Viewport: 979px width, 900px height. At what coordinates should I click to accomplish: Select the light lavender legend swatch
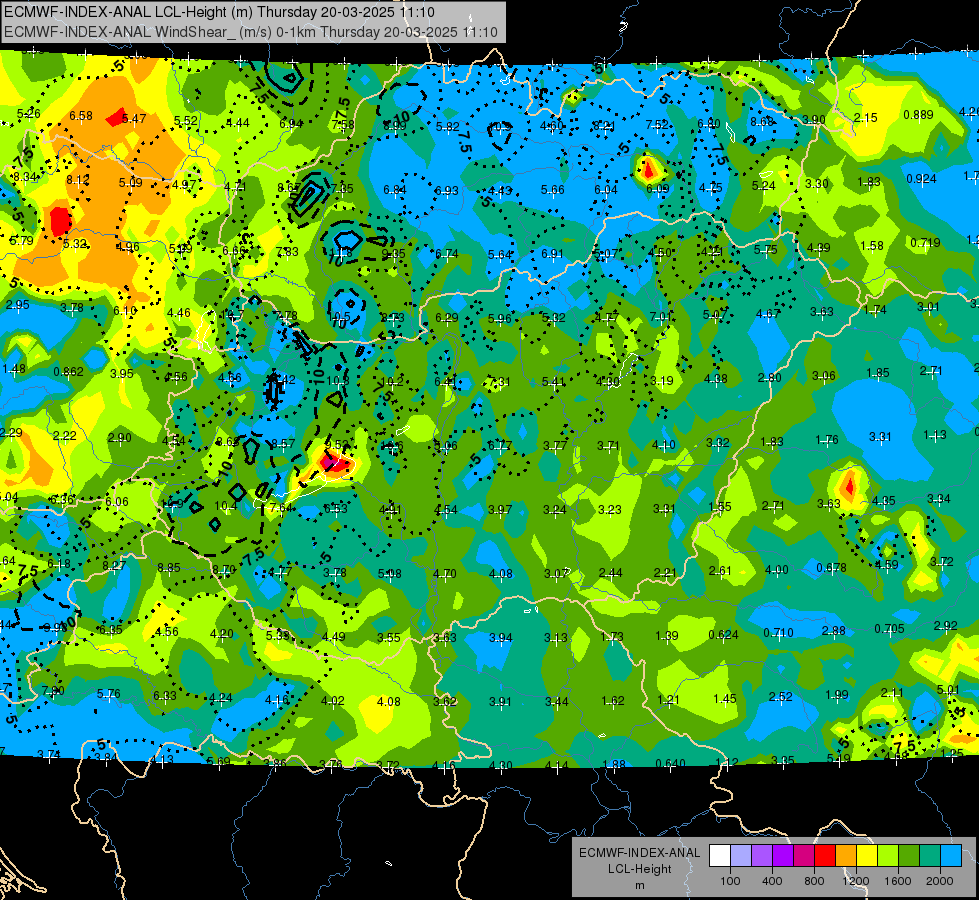coord(741,855)
